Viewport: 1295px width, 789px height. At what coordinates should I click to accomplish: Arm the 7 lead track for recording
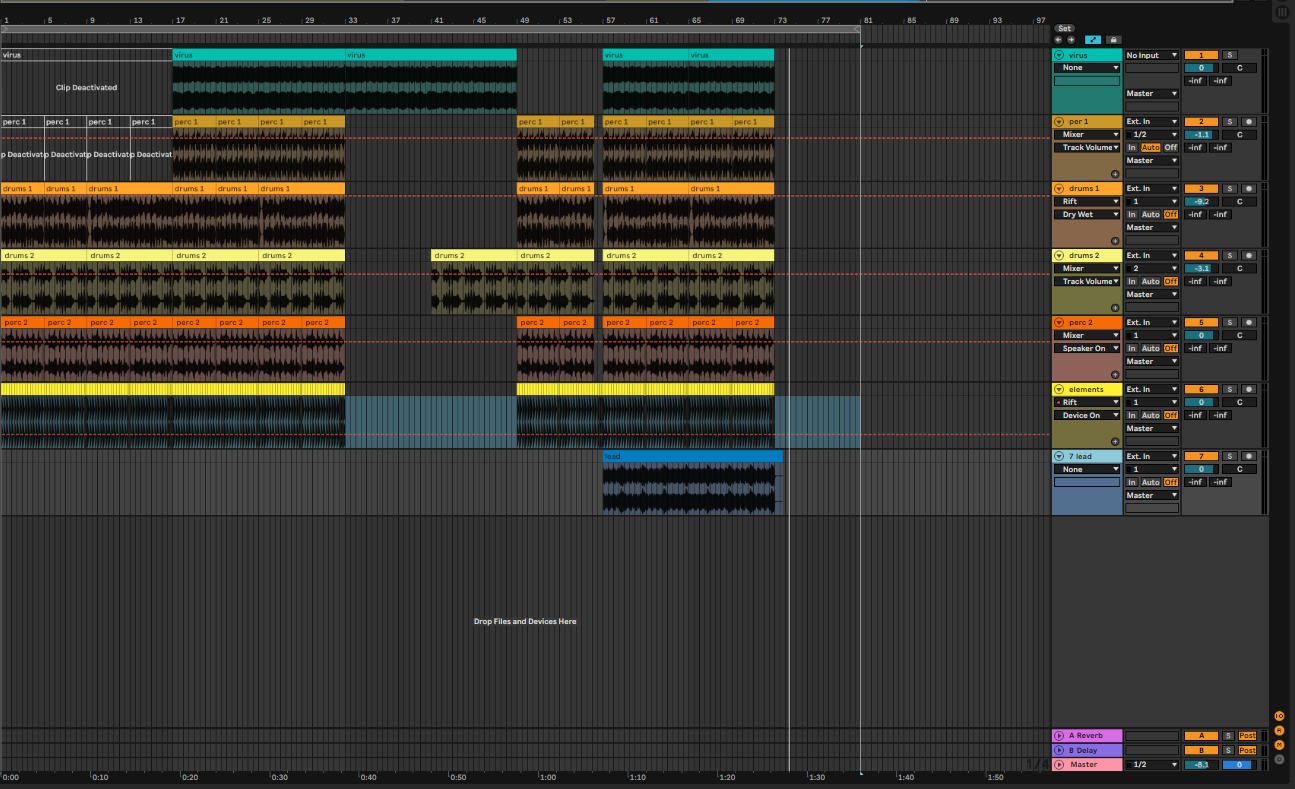(x=1248, y=456)
